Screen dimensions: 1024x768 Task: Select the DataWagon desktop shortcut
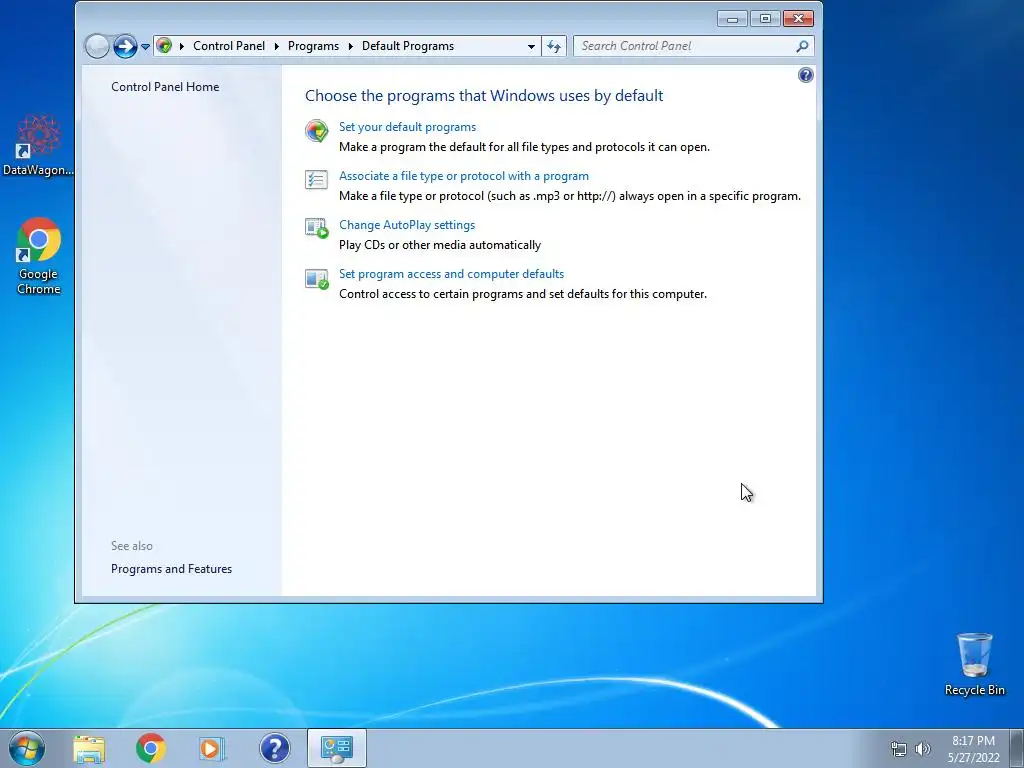pyautogui.click(x=38, y=146)
